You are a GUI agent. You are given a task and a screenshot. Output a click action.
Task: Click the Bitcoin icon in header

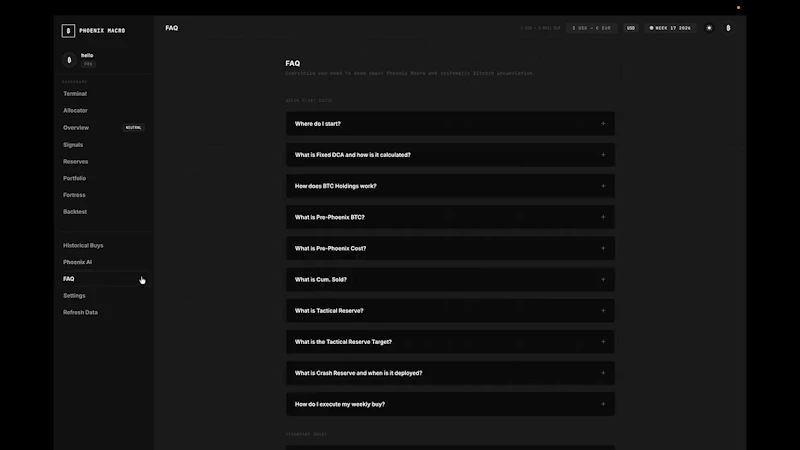click(728, 28)
